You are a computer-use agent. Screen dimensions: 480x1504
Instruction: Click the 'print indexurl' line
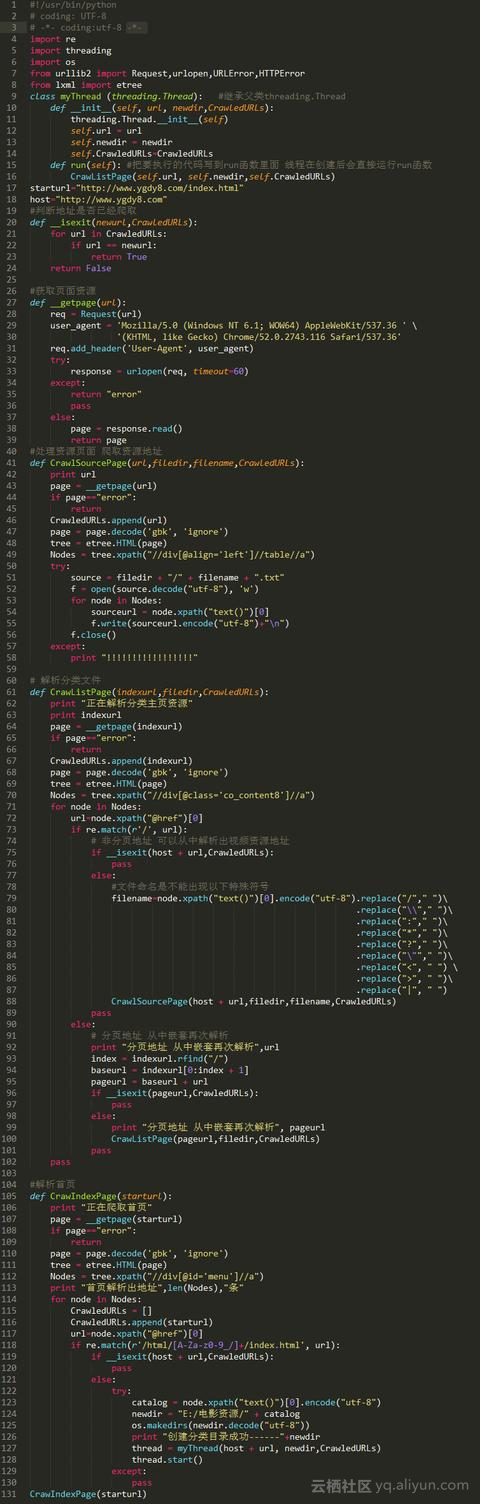(x=85, y=714)
